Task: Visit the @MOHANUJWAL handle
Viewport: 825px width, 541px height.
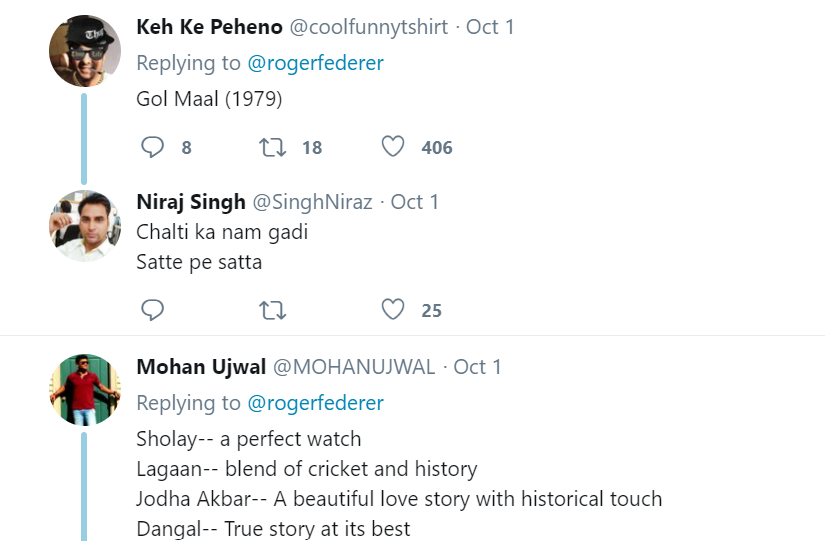Action: pos(355,367)
